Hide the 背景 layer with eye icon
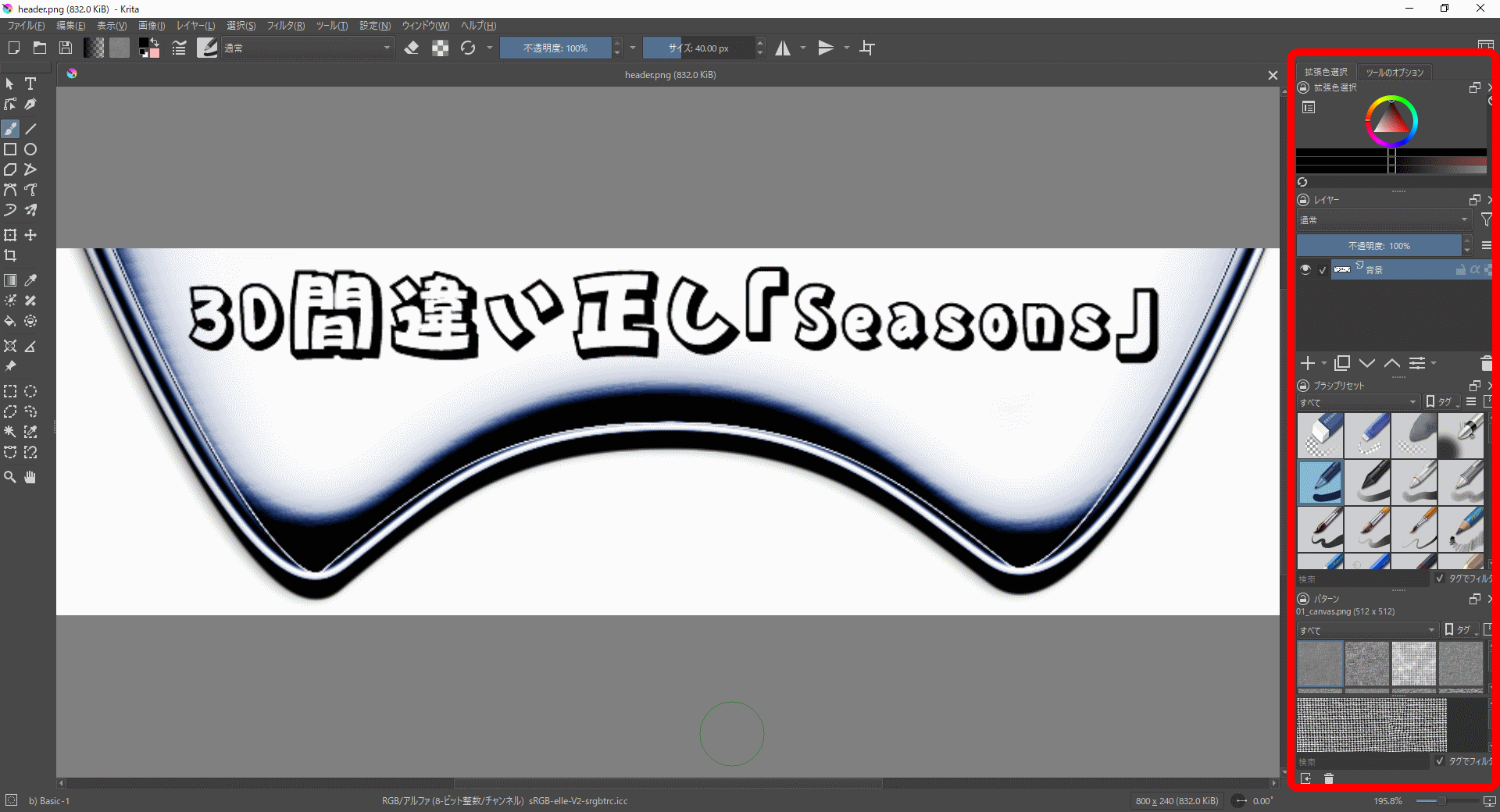This screenshot has width=1500, height=812. click(x=1305, y=269)
